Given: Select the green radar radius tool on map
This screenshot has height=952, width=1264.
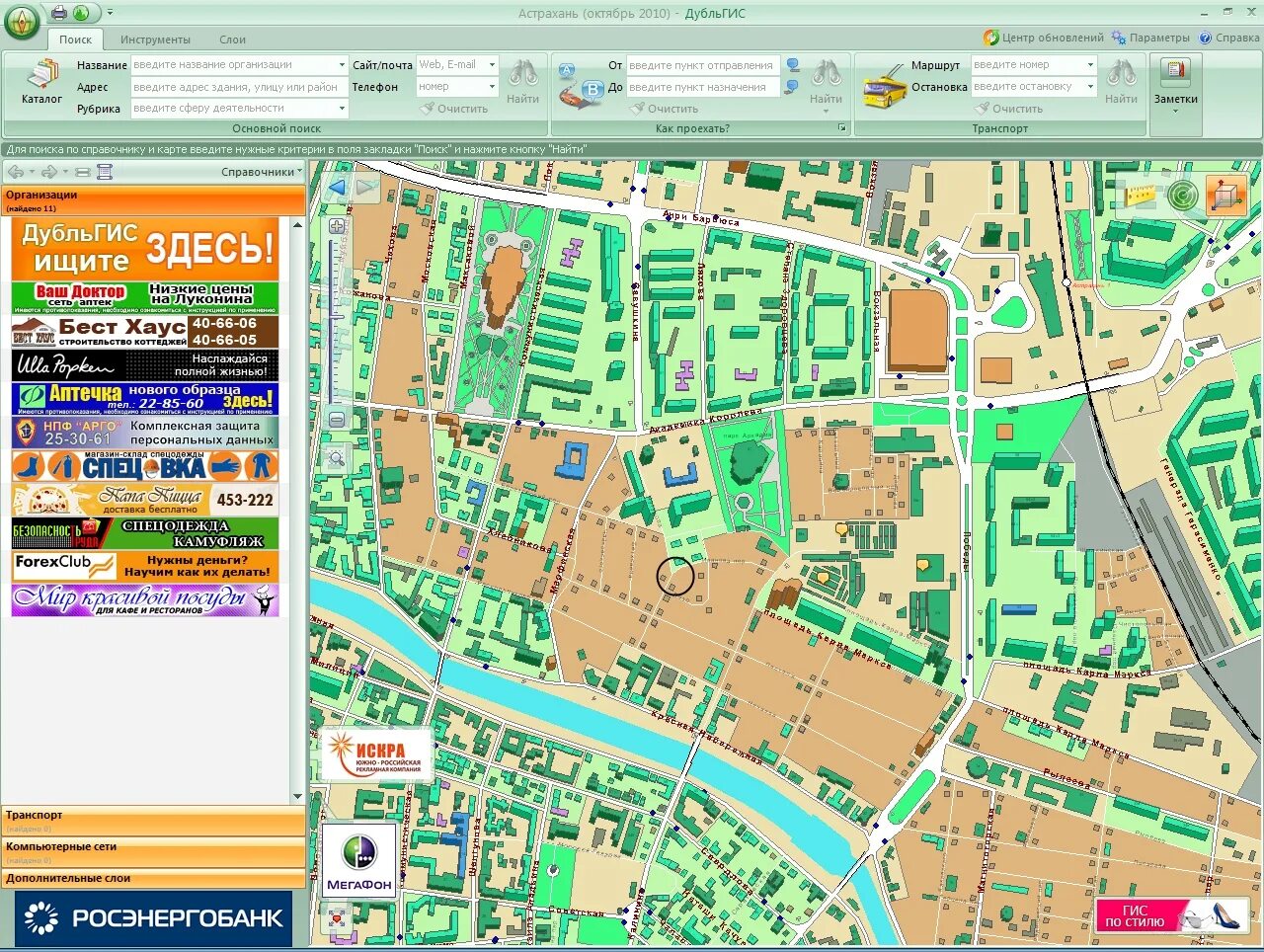Looking at the screenshot, I should click(1182, 196).
